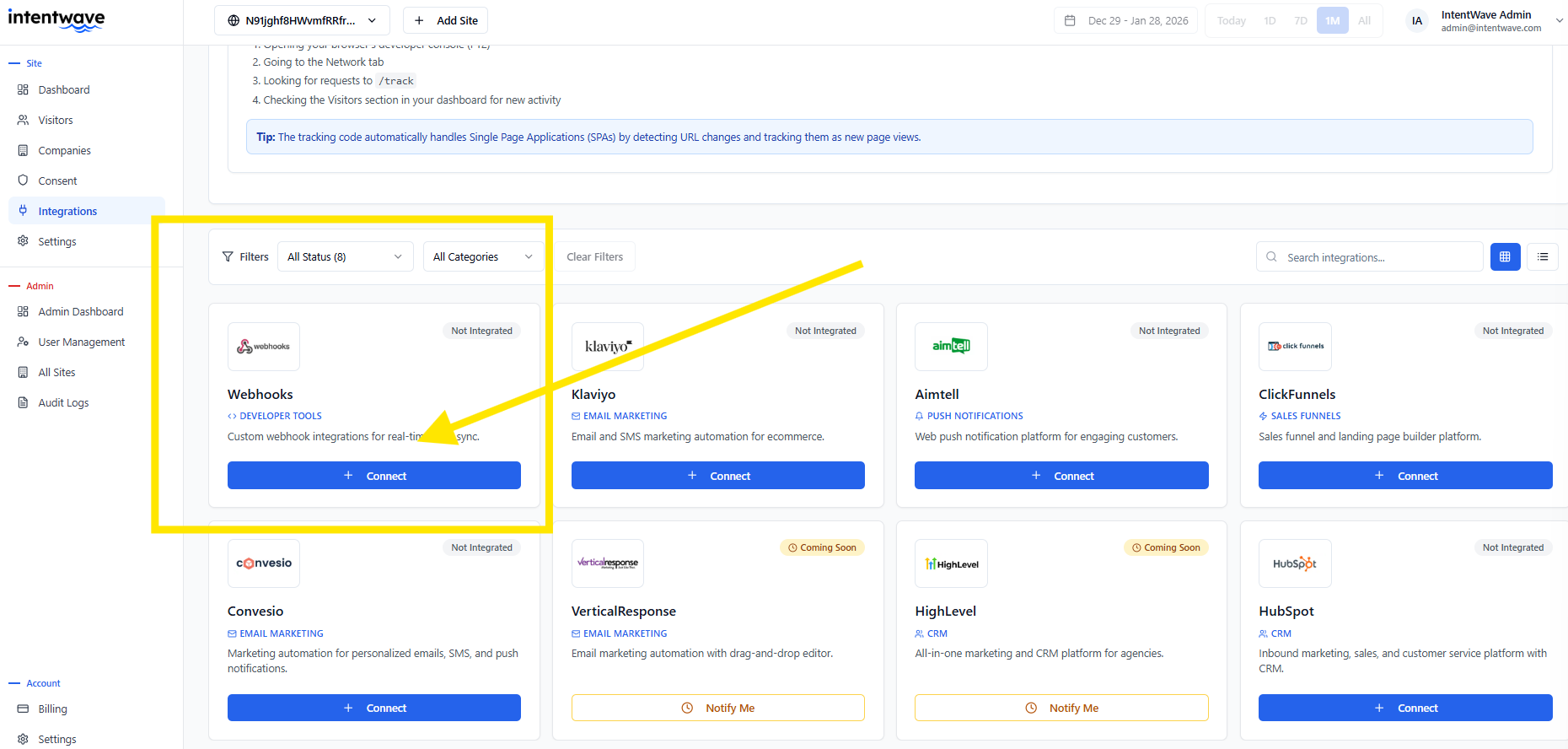Screen dimensions: 1568x749
Task: Click the HubSpot logo icon
Action: [x=1295, y=563]
